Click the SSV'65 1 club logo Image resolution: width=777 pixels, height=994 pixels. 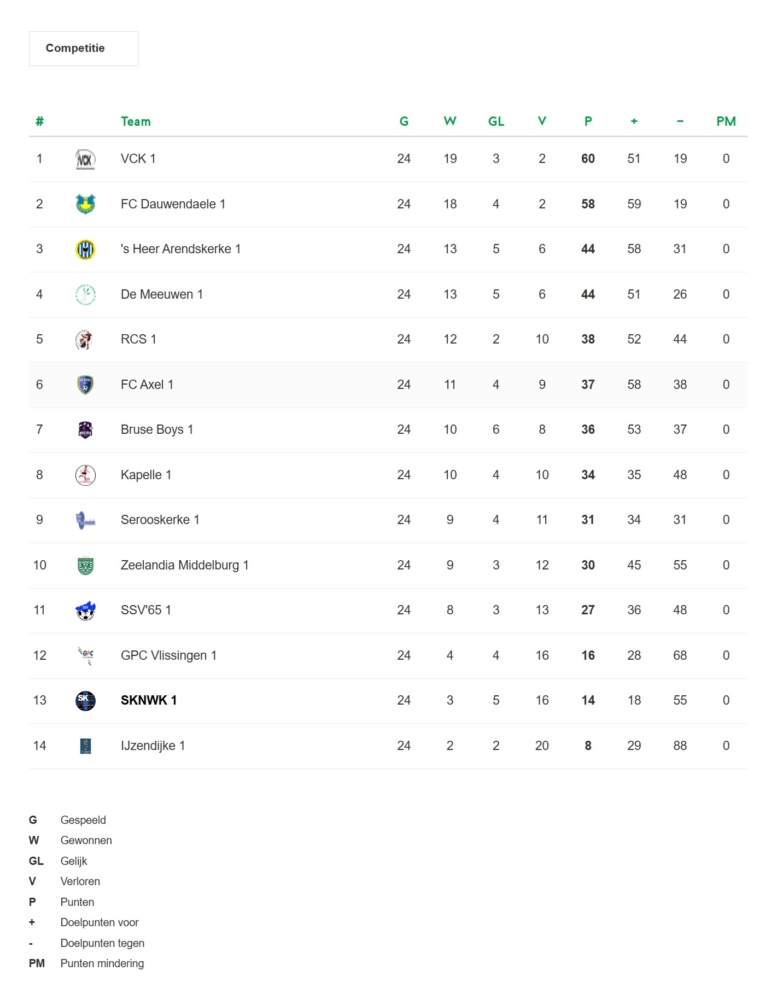[86, 610]
